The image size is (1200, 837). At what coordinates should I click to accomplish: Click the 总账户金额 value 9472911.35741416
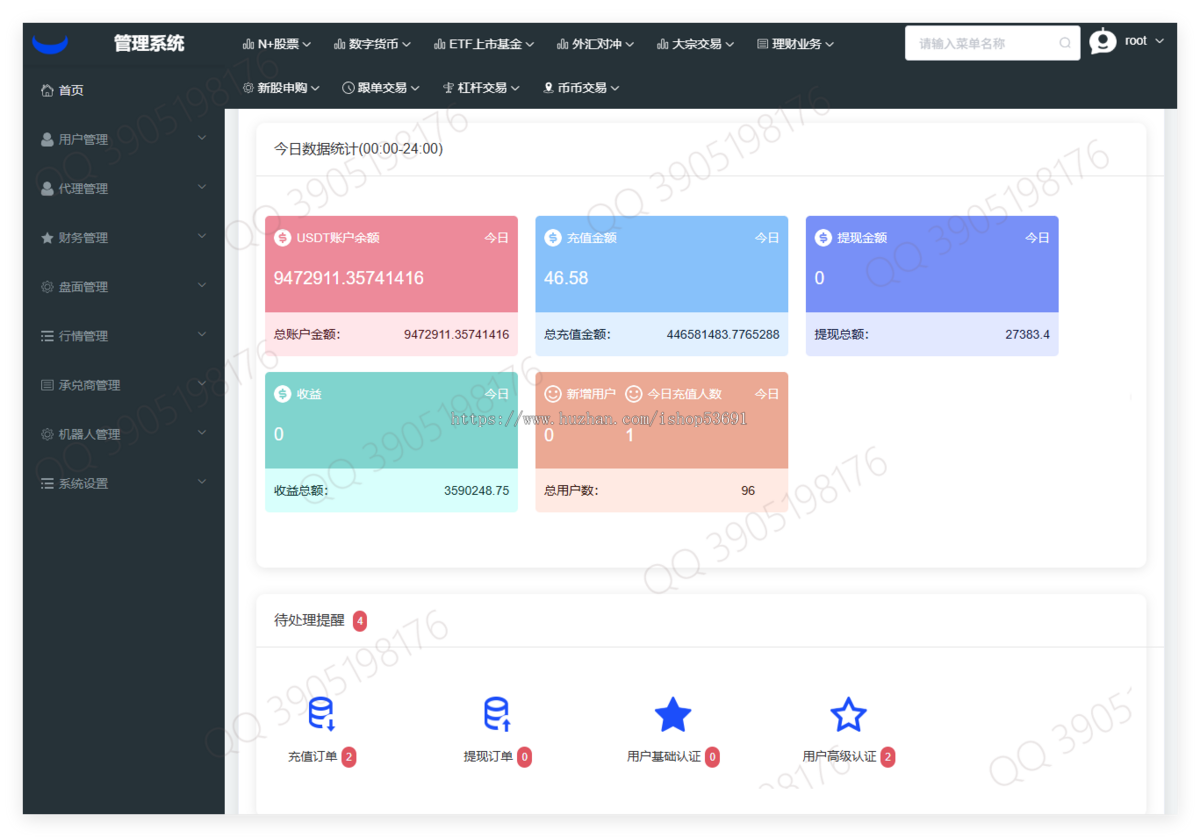[456, 335]
